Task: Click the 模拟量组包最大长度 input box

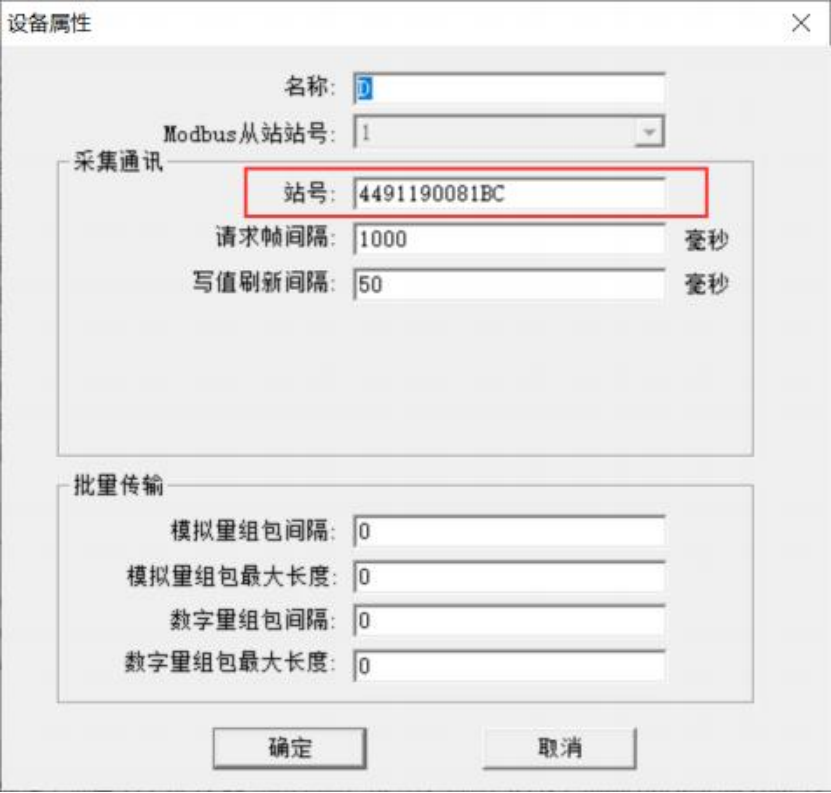Action: coord(509,576)
